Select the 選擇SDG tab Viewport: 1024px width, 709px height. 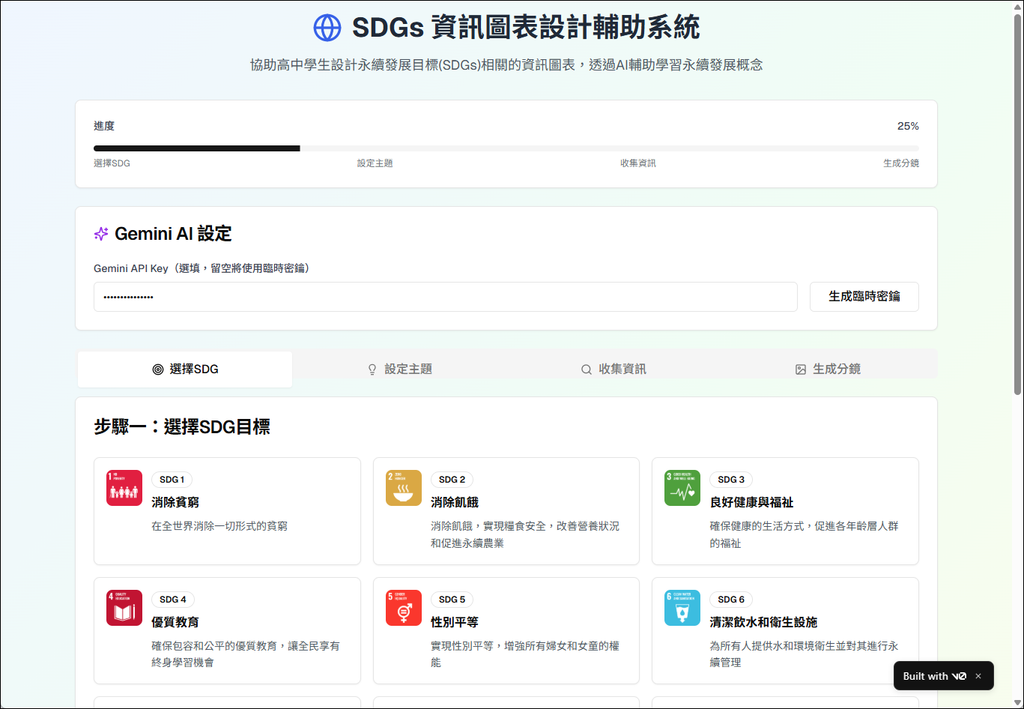click(x=185, y=369)
